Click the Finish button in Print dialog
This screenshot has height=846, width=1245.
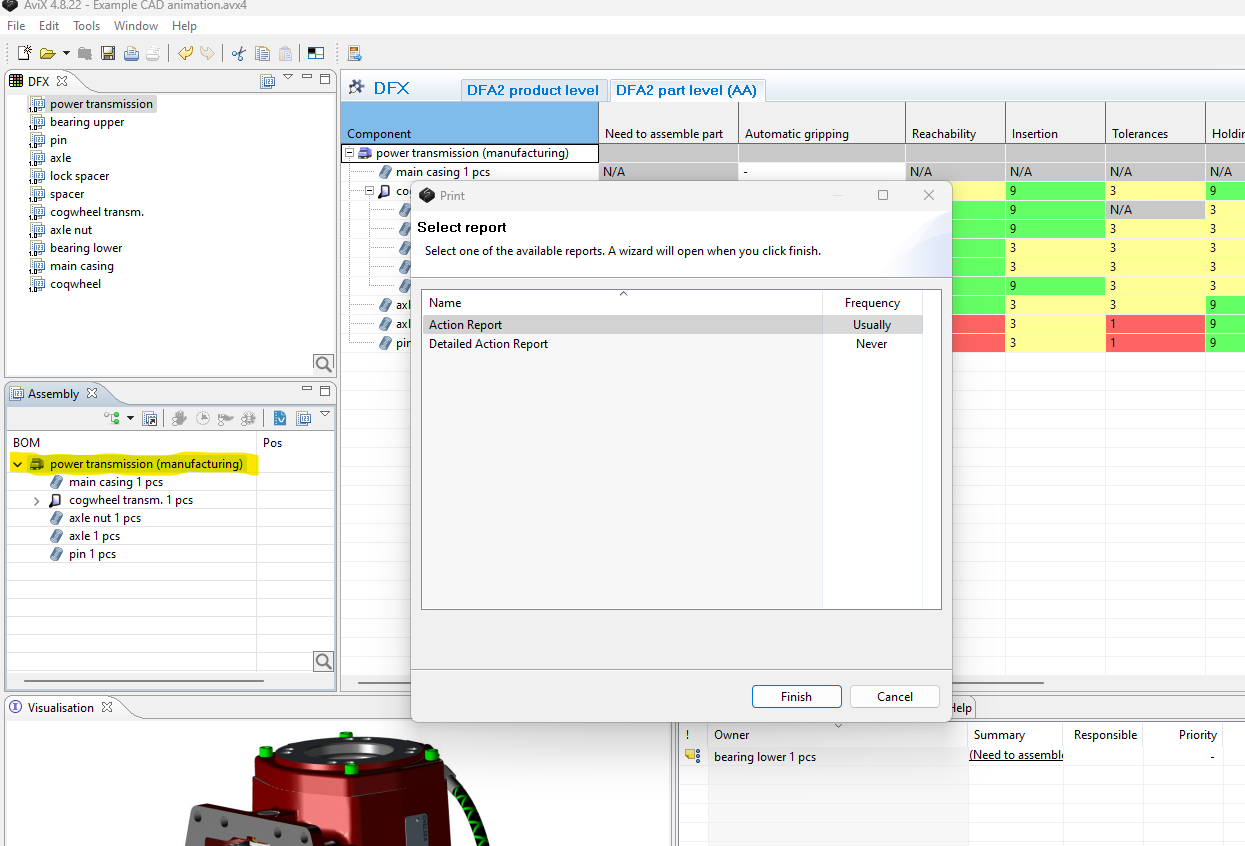796,697
